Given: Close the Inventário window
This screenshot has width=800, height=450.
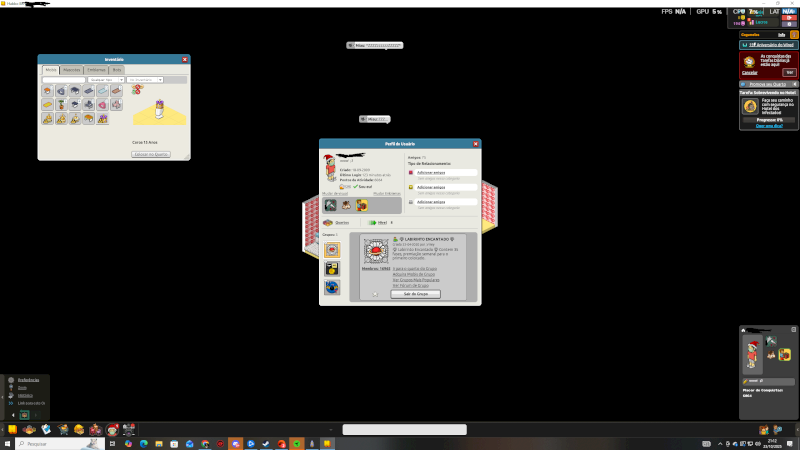Looking at the screenshot, I should (x=184, y=59).
